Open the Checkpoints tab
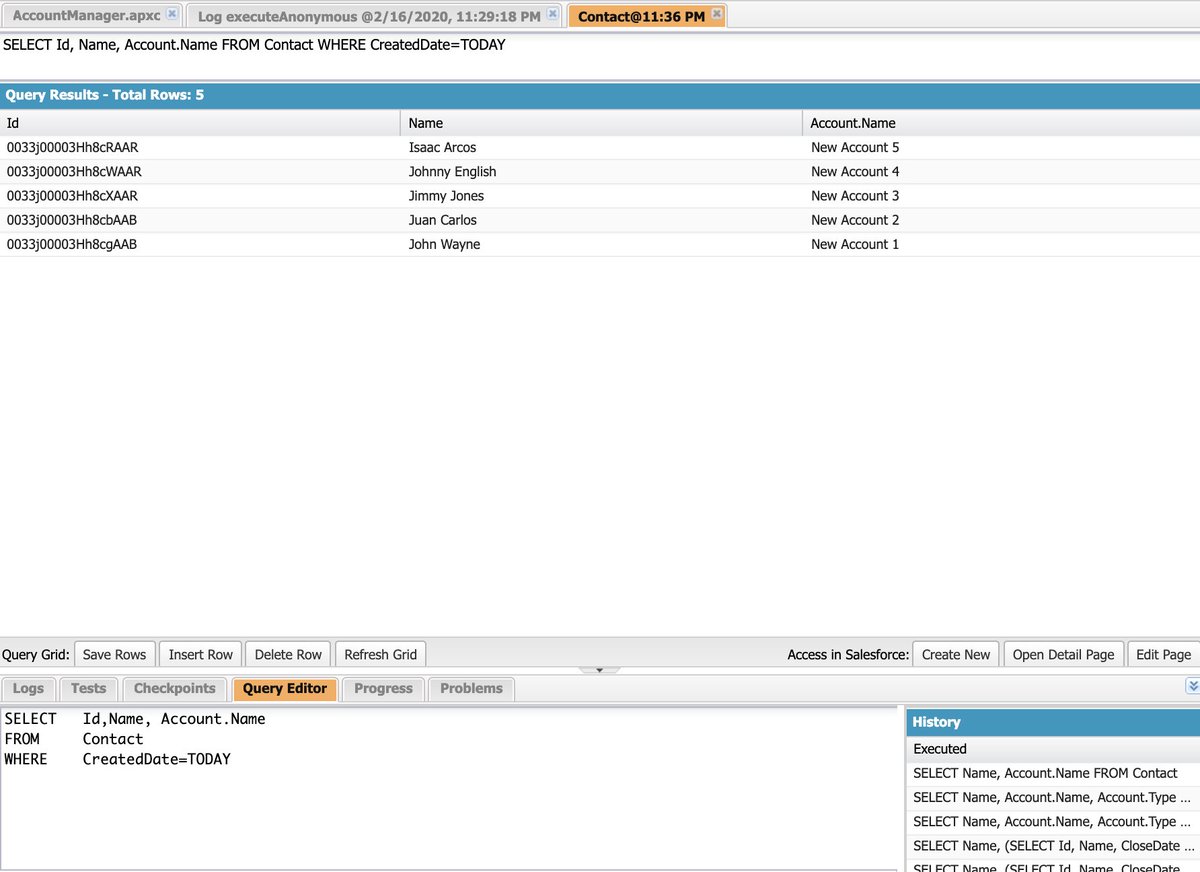The width and height of the screenshot is (1200, 872). point(175,688)
